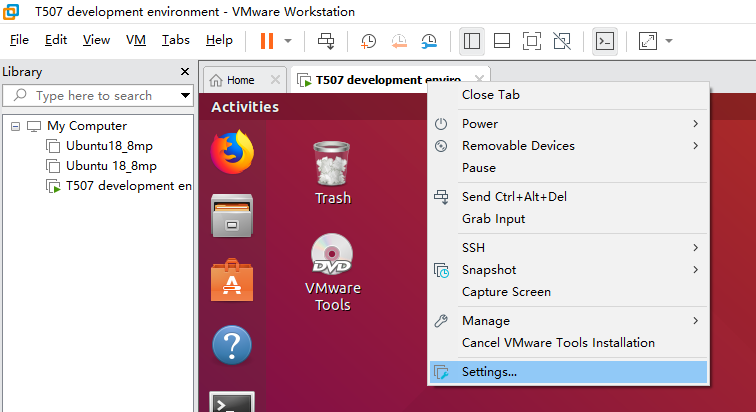Open Firefox in the Ubuntu dock

tap(231, 152)
